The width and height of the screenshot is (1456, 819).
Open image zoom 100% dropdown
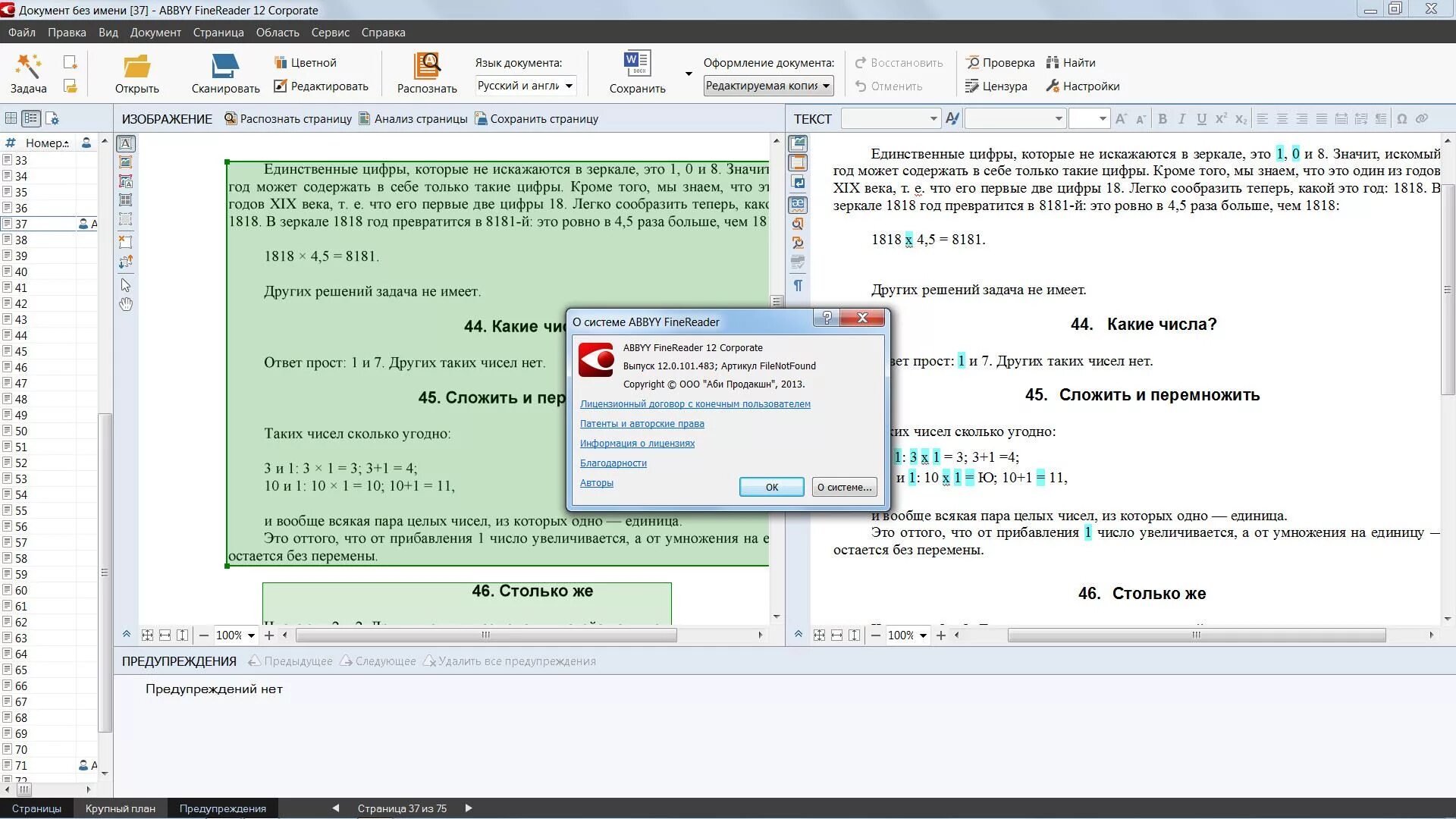(251, 635)
